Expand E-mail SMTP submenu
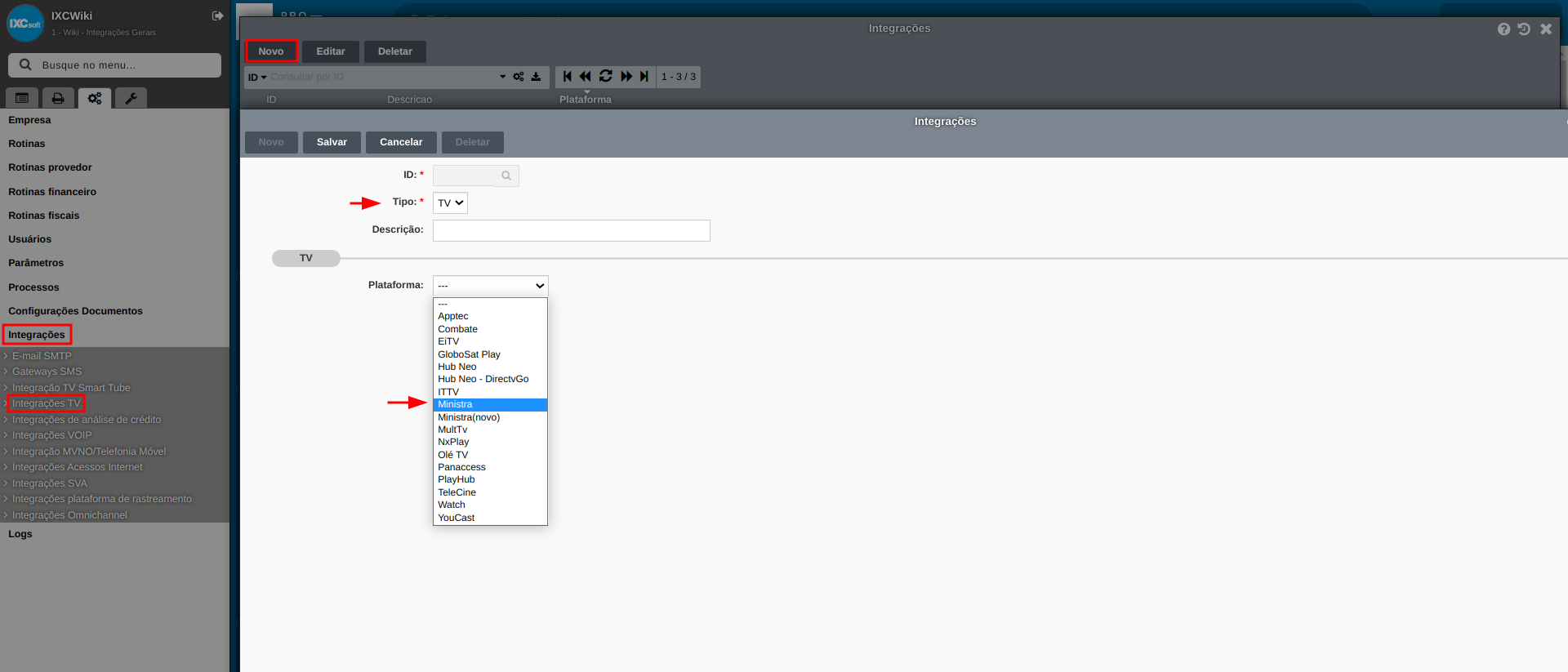The image size is (1568, 672). pyautogui.click(x=42, y=356)
